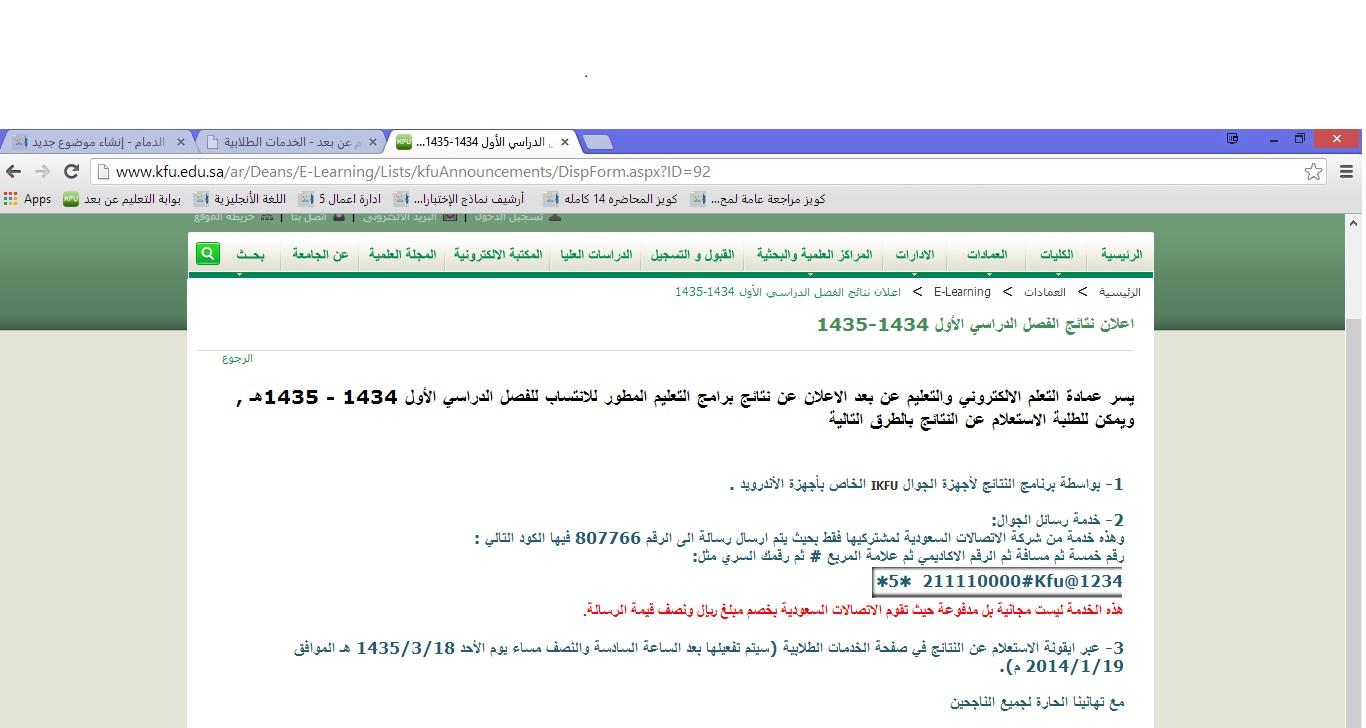Click the green search magnifier icon
The width and height of the screenshot is (1366, 728).
pyautogui.click(x=207, y=254)
